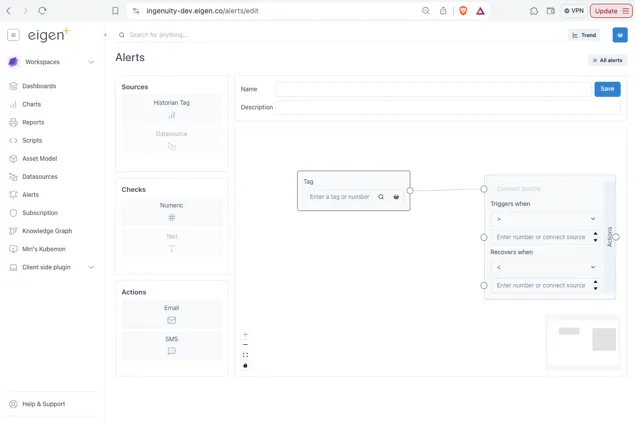Toggle the VPN button
Image resolution: width=635 pixels, height=422 pixels.
pos(574,11)
